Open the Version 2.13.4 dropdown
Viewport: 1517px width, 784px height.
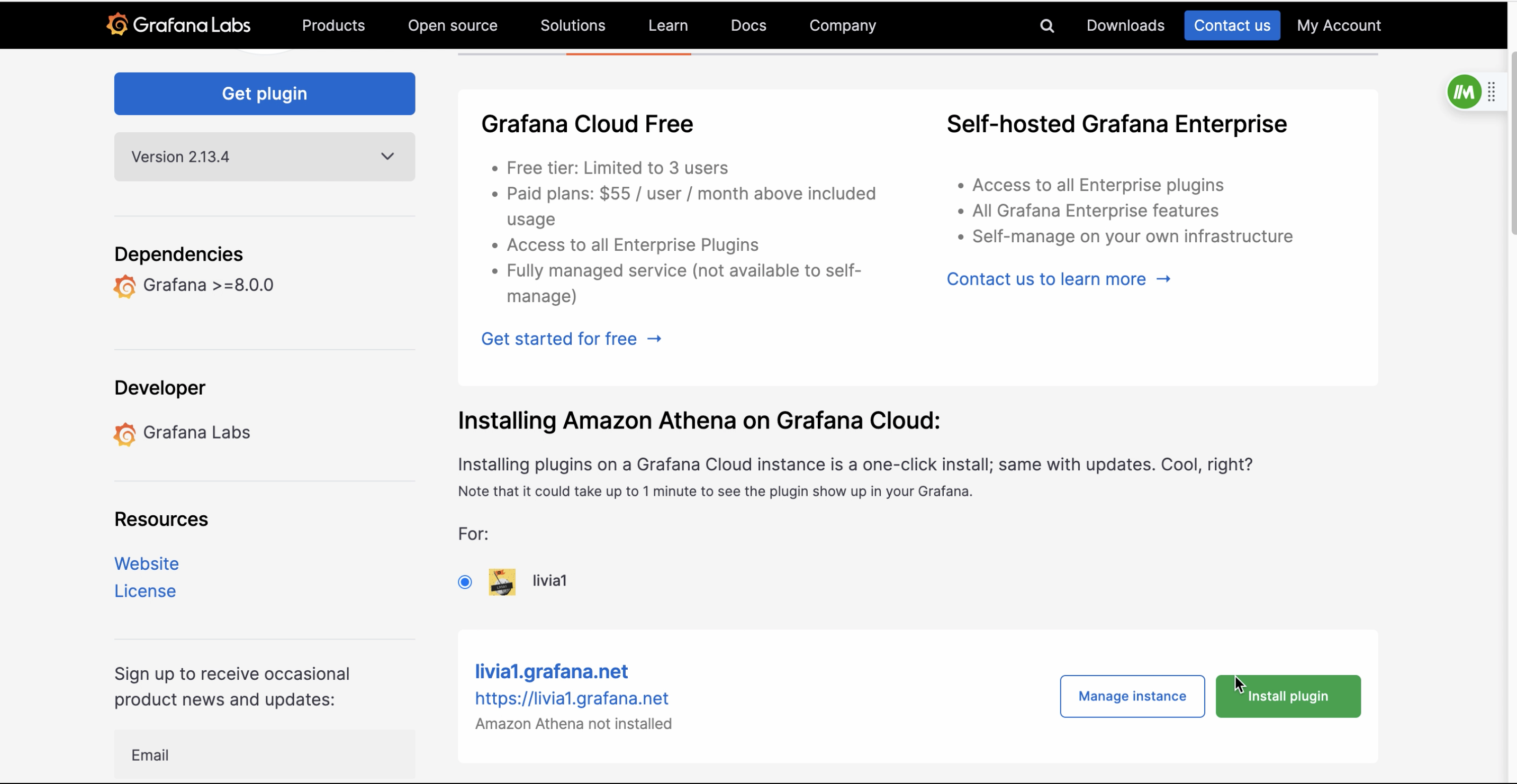pyautogui.click(x=265, y=157)
